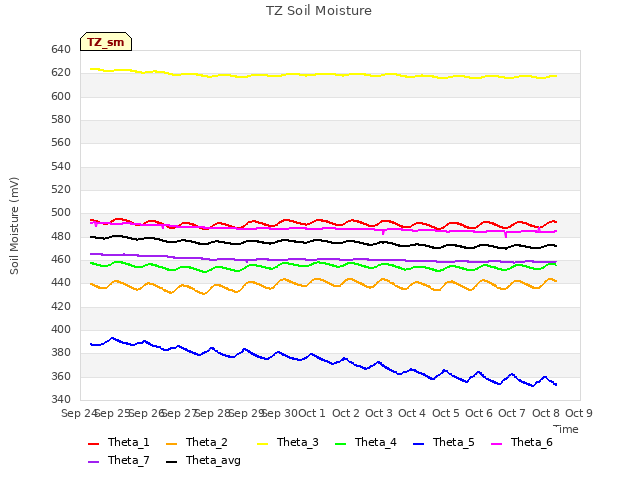Click the 340 y-axis tick value

click(x=61, y=399)
